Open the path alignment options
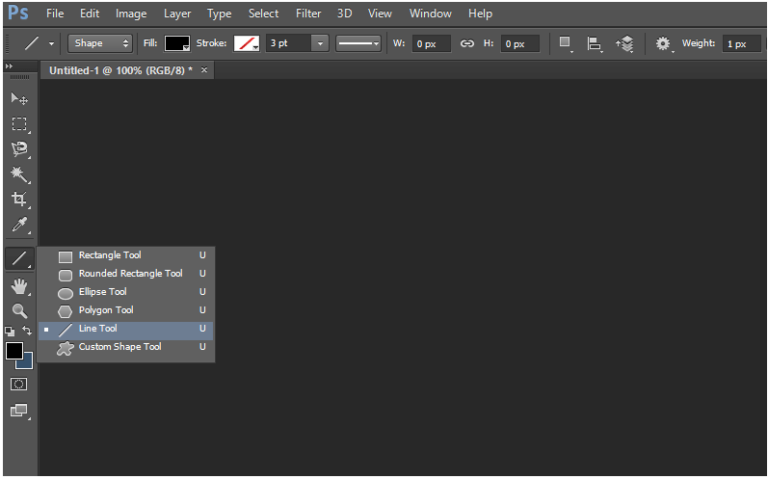 pos(594,44)
